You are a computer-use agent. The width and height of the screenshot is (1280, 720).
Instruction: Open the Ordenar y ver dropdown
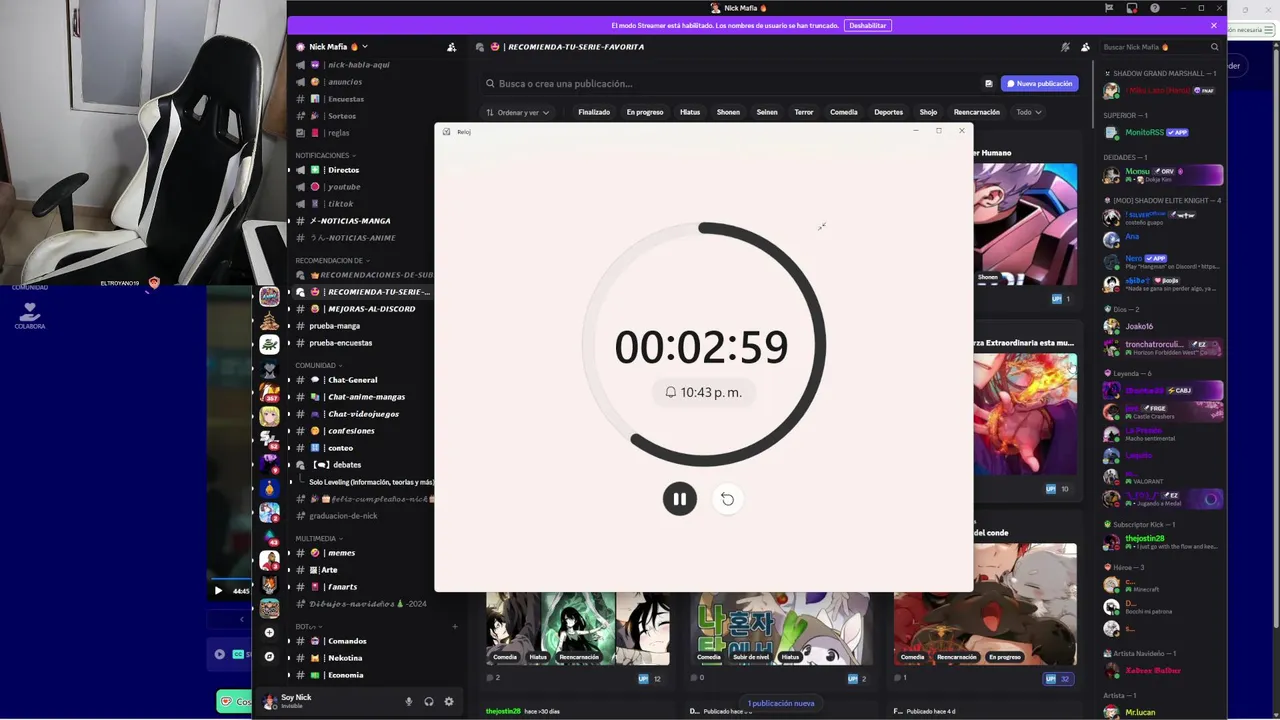tap(518, 113)
